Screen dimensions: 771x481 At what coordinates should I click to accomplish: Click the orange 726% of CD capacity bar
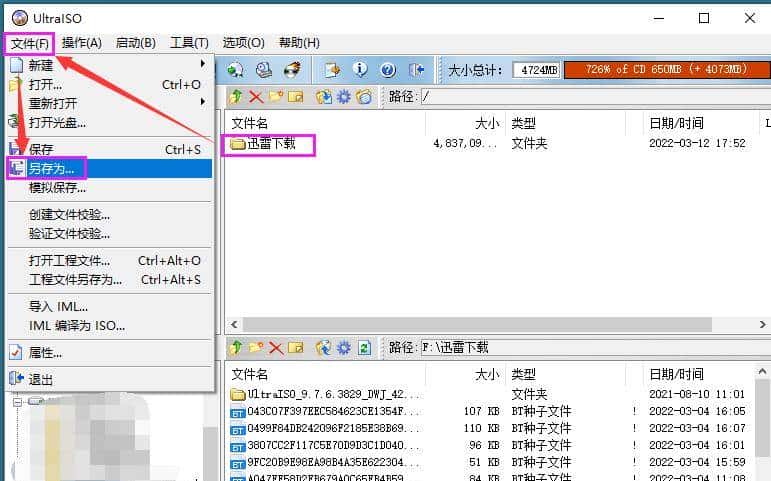(x=667, y=70)
